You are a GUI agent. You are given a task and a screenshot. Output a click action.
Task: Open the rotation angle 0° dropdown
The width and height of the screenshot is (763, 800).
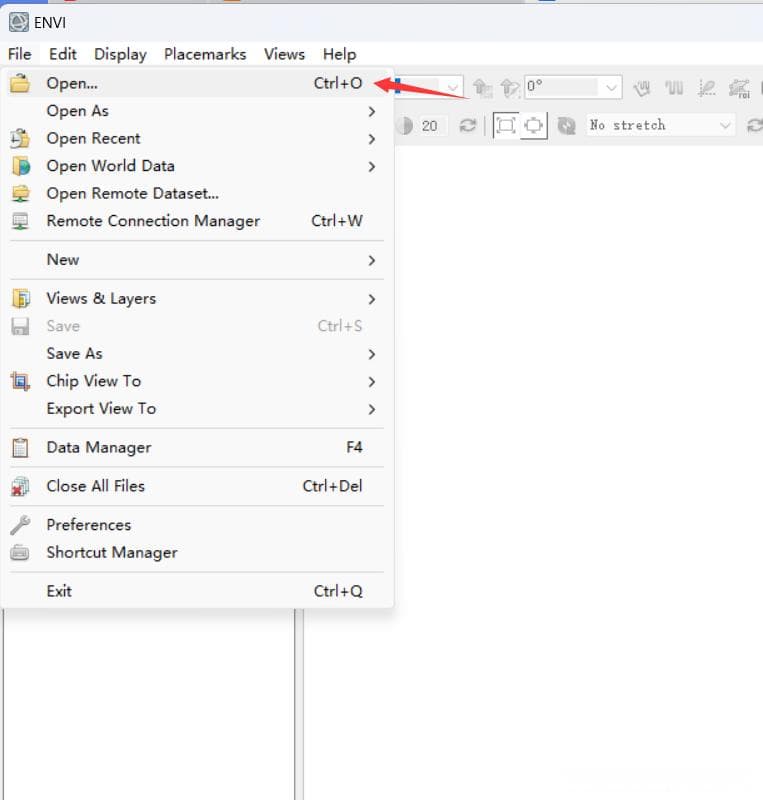(611, 87)
